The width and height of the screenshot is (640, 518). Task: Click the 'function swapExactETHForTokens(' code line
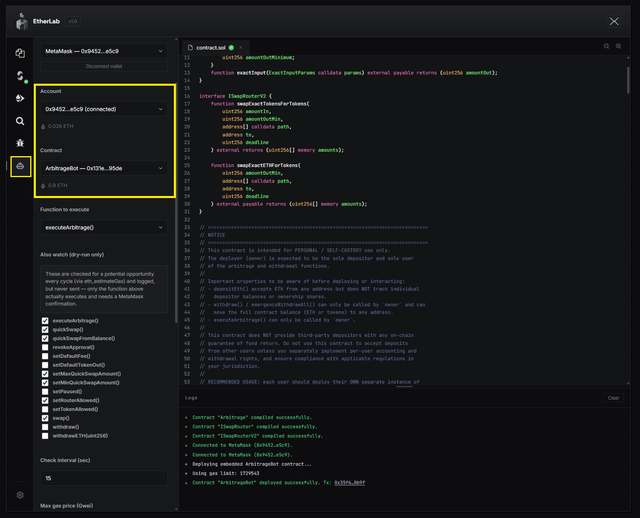(x=256, y=165)
